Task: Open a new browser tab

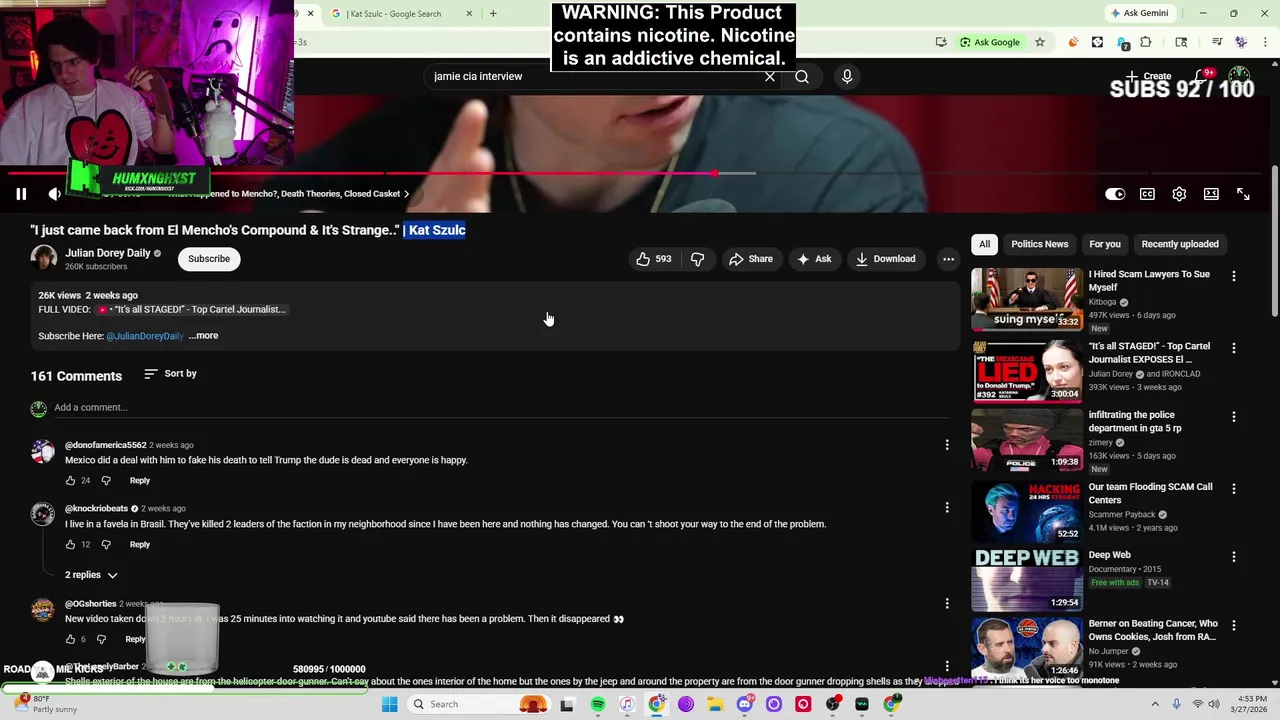Action: [493, 14]
